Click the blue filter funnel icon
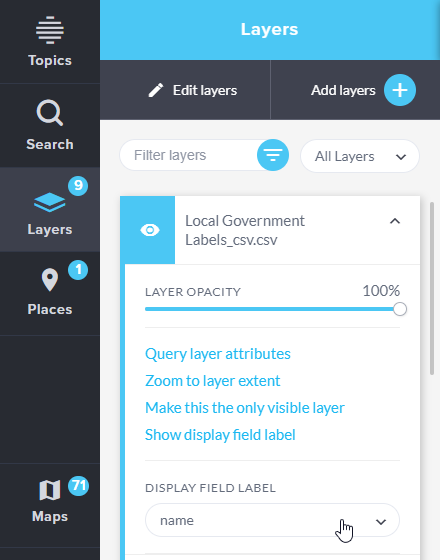440x560 pixels. tap(273, 155)
